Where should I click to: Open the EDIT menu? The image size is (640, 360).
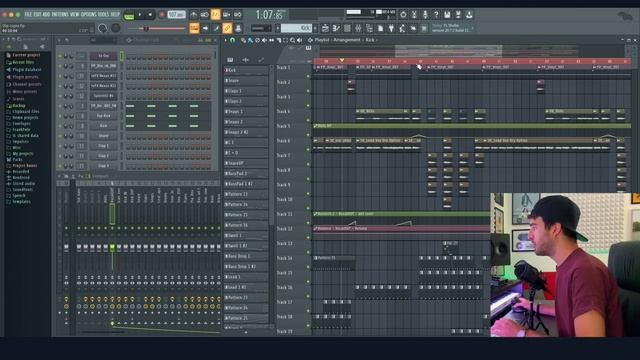coord(37,14)
